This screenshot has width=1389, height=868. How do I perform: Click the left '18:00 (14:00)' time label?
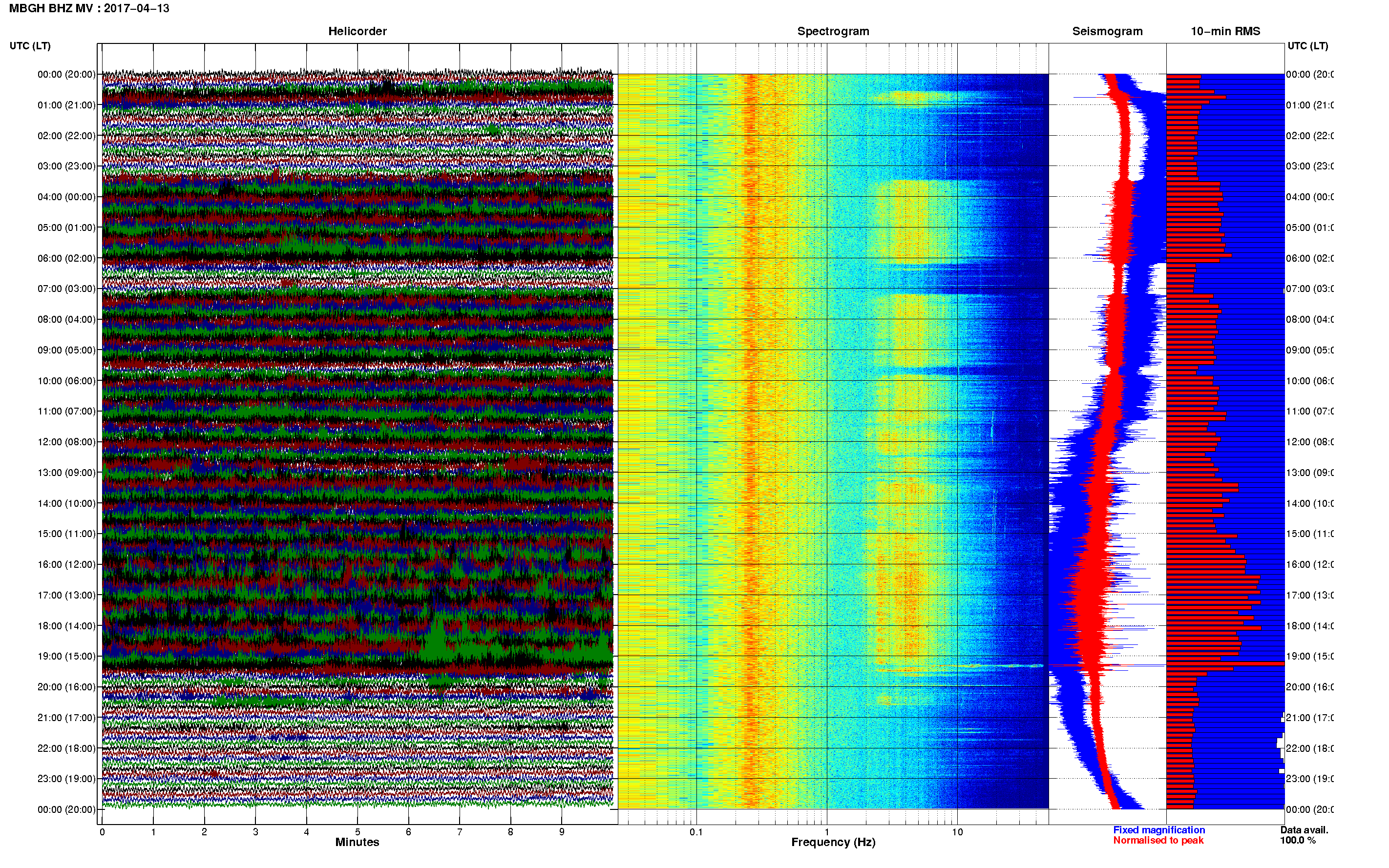tap(66, 626)
